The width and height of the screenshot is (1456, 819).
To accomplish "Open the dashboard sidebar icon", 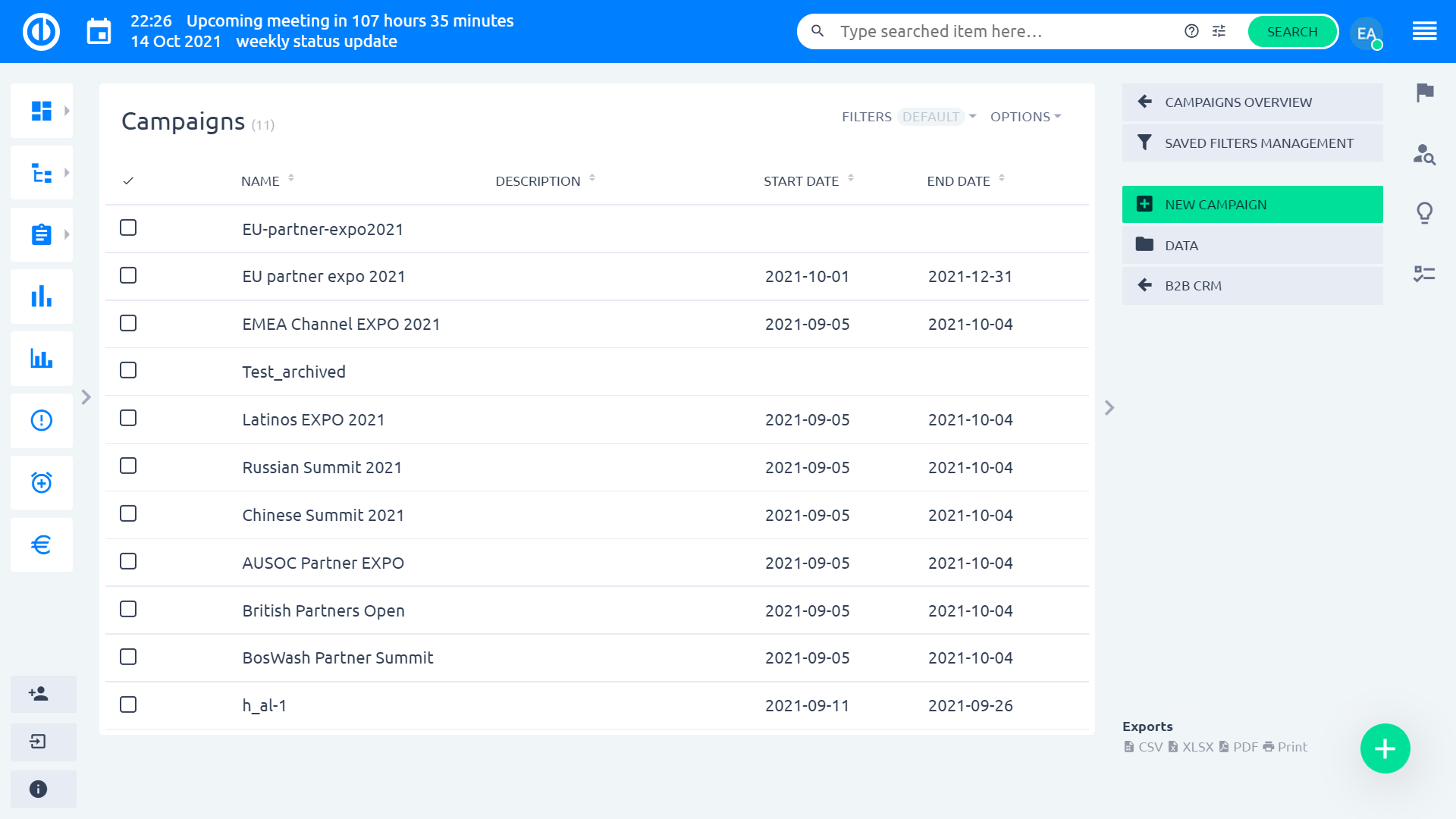I will point(42,111).
